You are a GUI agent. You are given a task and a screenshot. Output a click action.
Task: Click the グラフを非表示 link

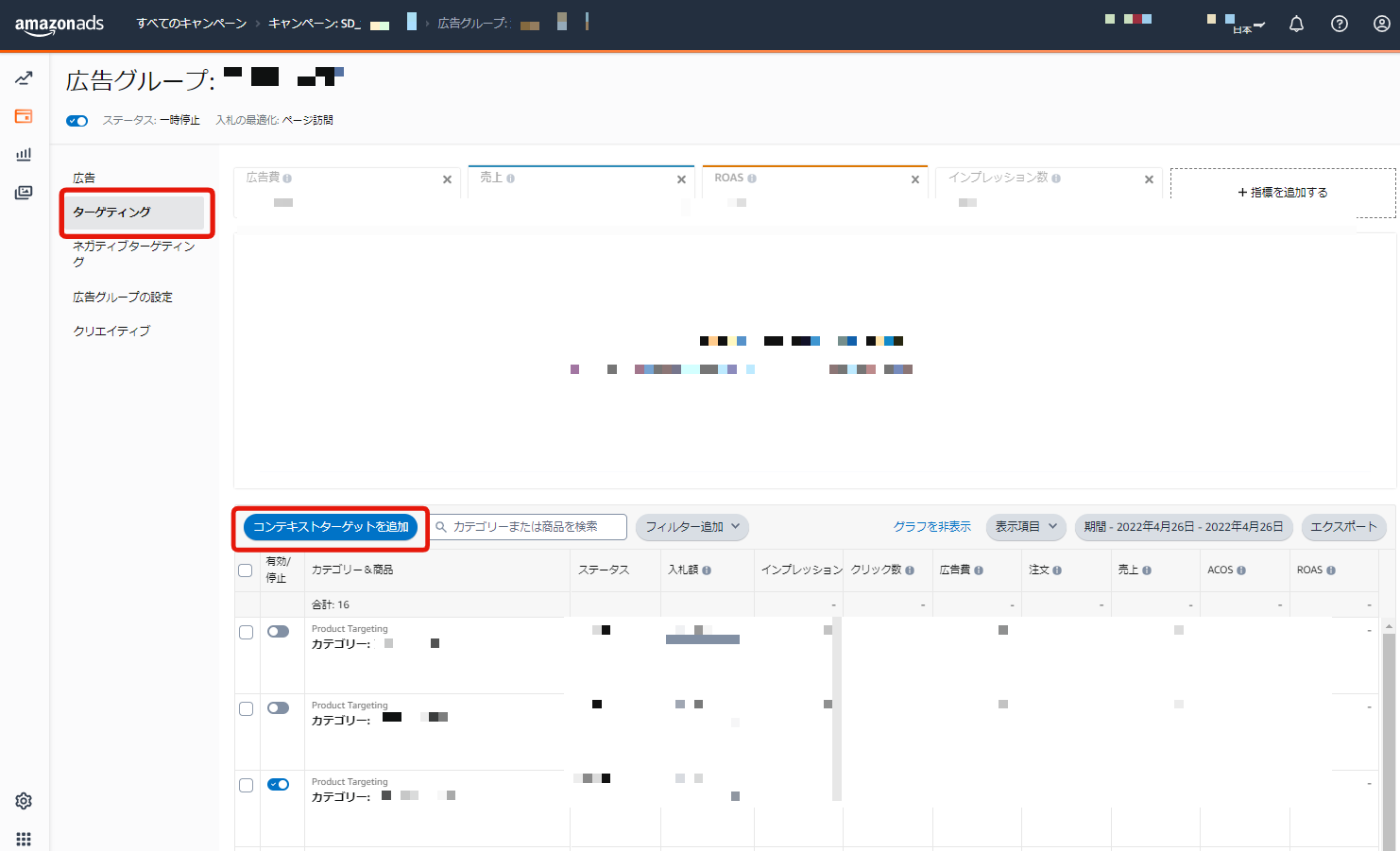(931, 527)
